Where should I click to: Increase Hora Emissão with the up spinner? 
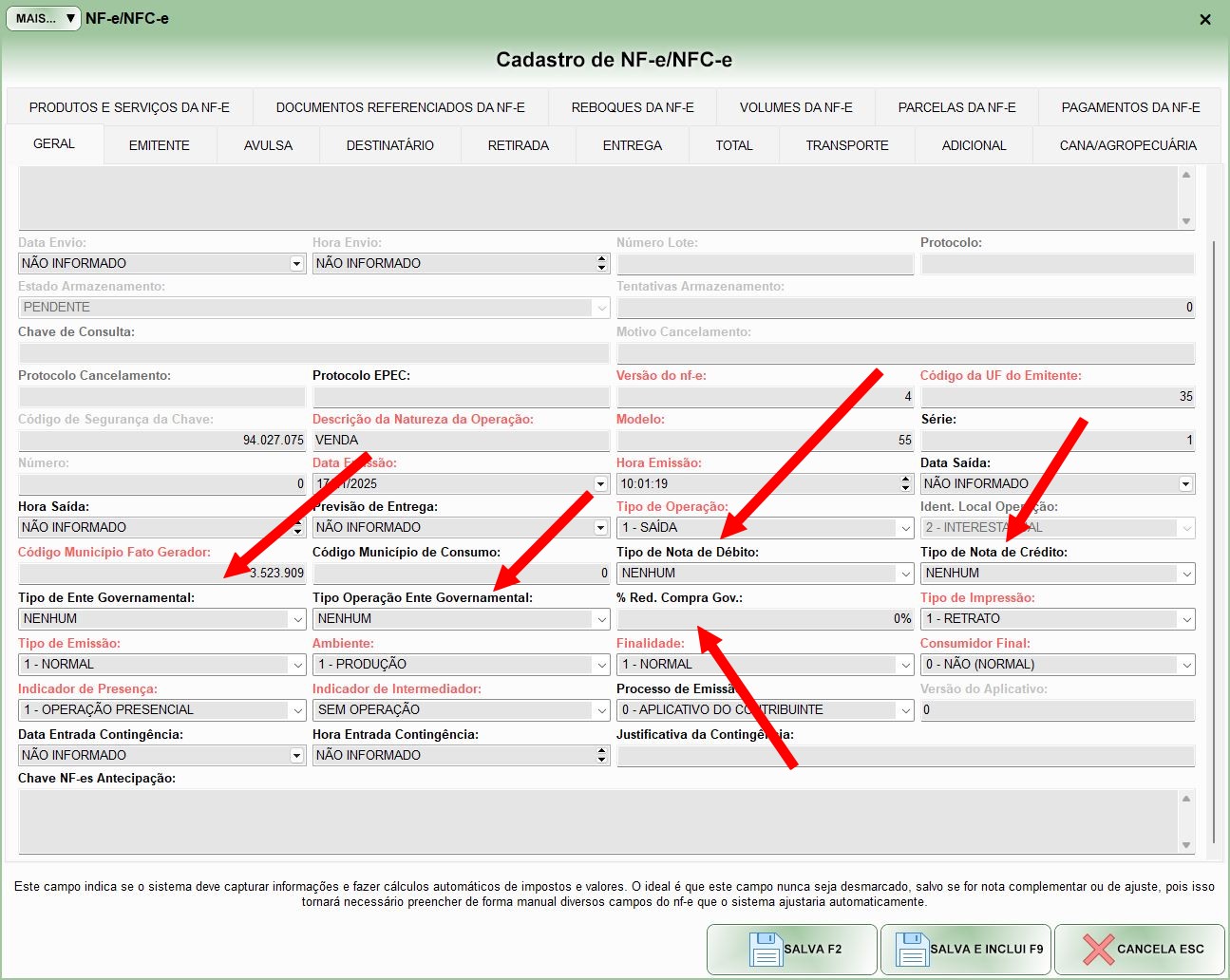pos(906,479)
